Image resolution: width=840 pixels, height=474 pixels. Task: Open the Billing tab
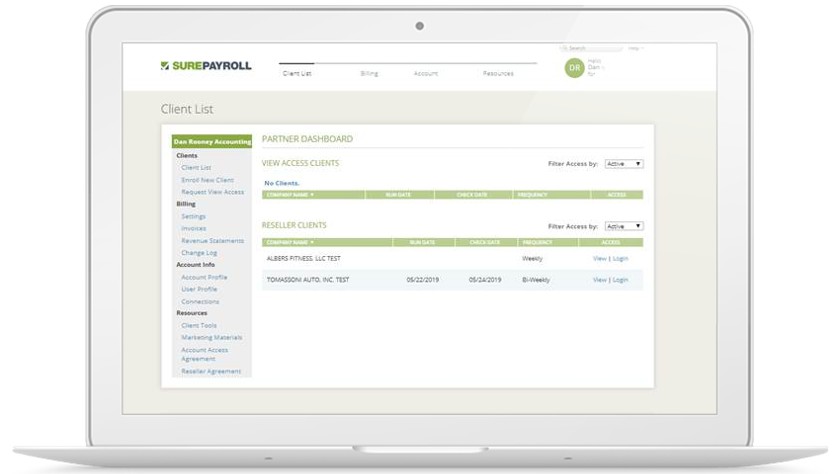(369, 73)
